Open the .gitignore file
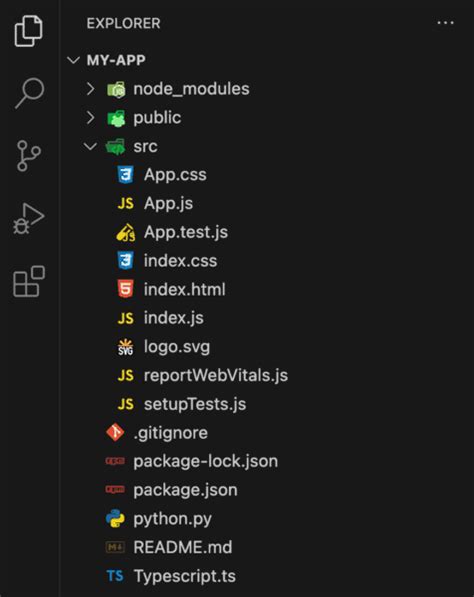 point(171,433)
